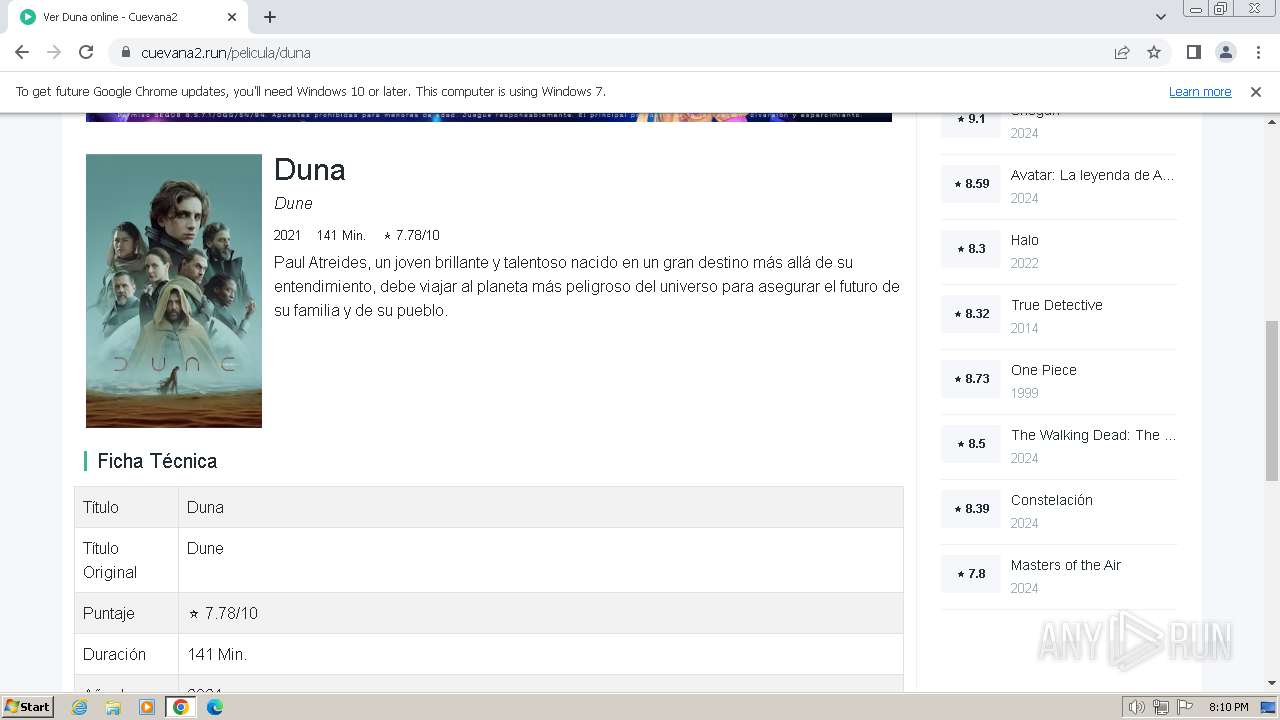The width and height of the screenshot is (1280, 720).
Task: Select the 141 Min. duration table value
Action: (x=217, y=654)
